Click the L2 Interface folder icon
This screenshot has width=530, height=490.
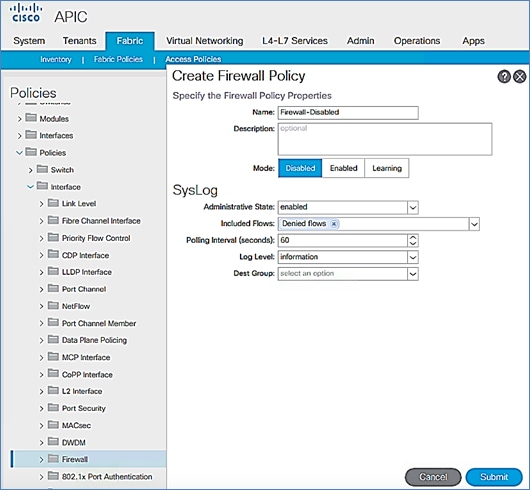[53, 391]
